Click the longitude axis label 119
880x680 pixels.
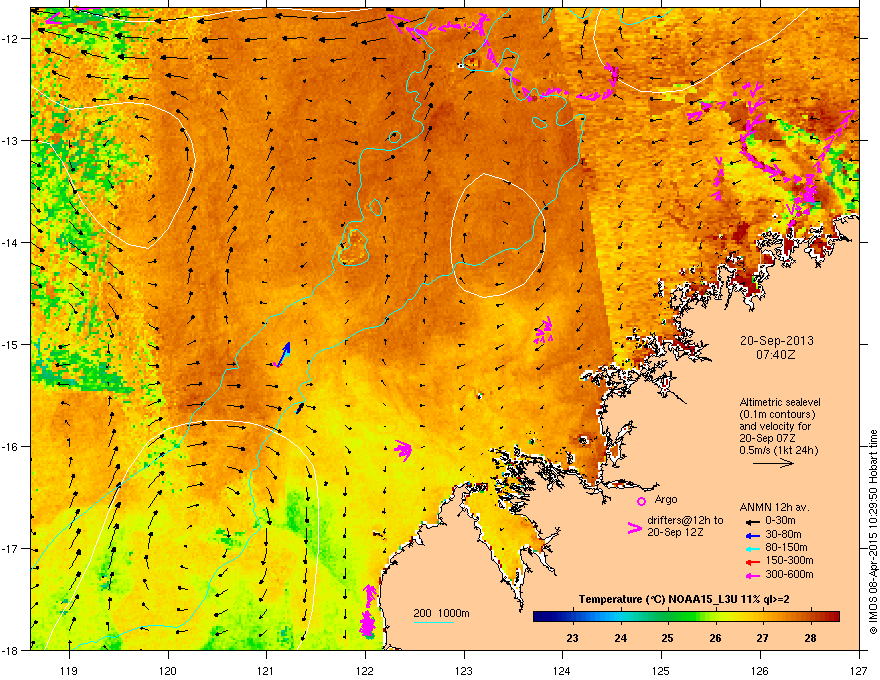(69, 670)
